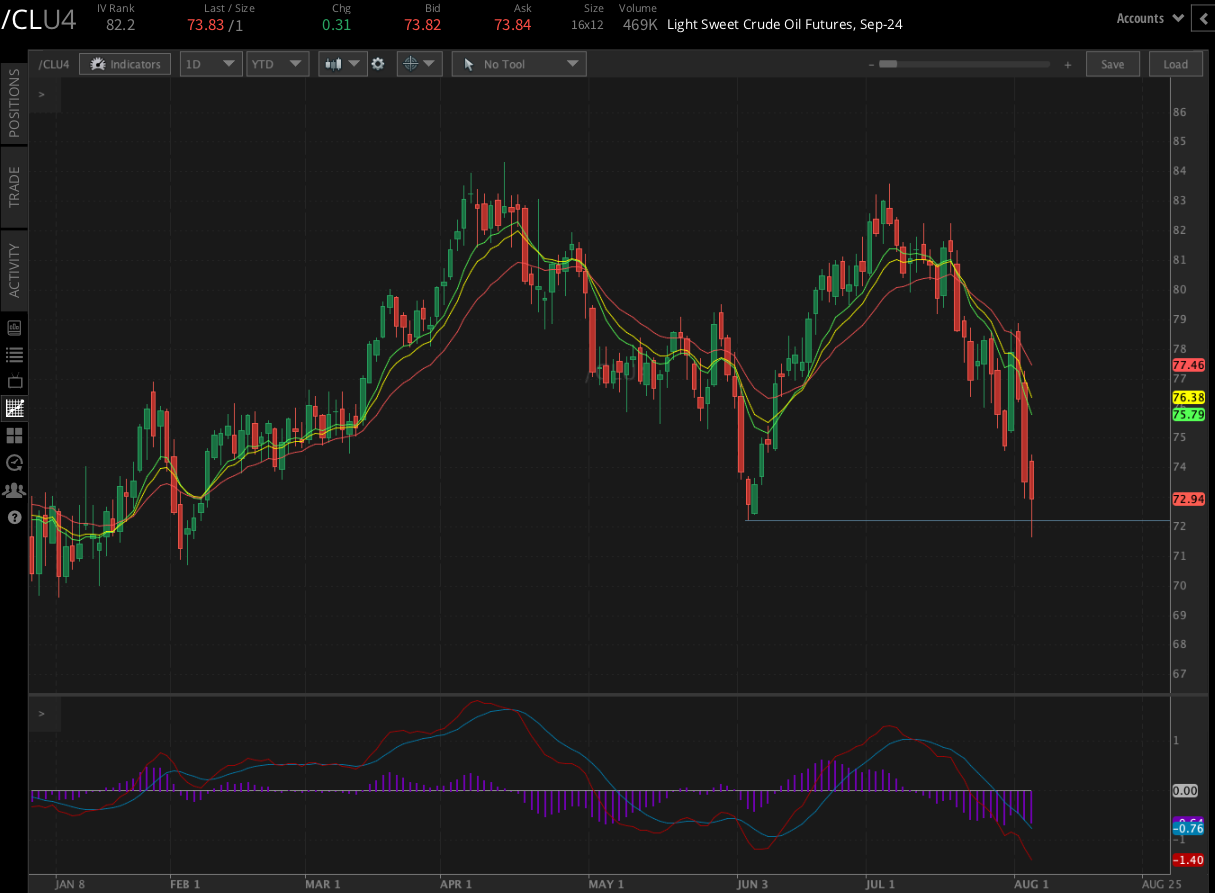The image size is (1215, 893).
Task: Open the news book icon in sidebar
Action: [14, 327]
